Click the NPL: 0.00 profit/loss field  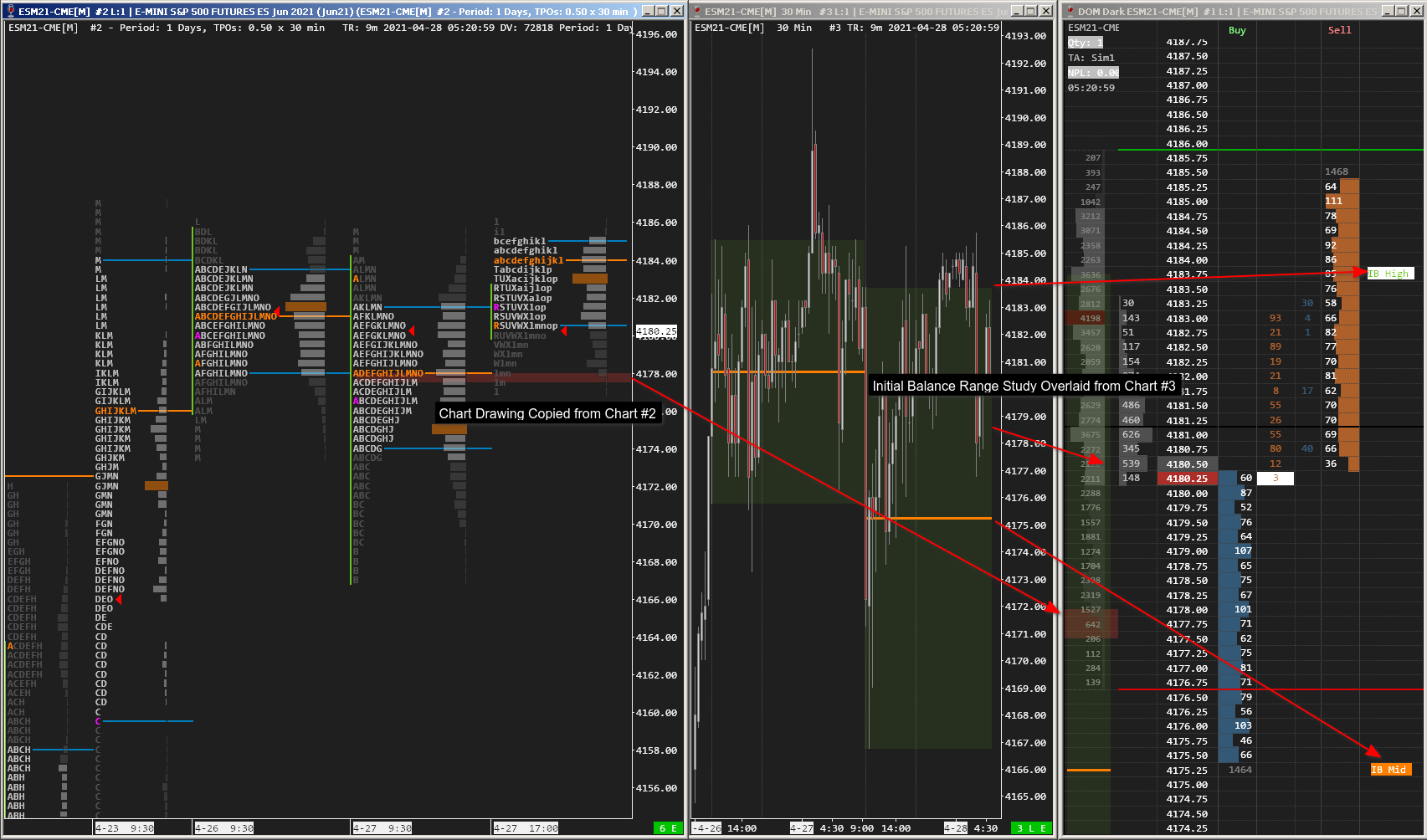point(1093,73)
